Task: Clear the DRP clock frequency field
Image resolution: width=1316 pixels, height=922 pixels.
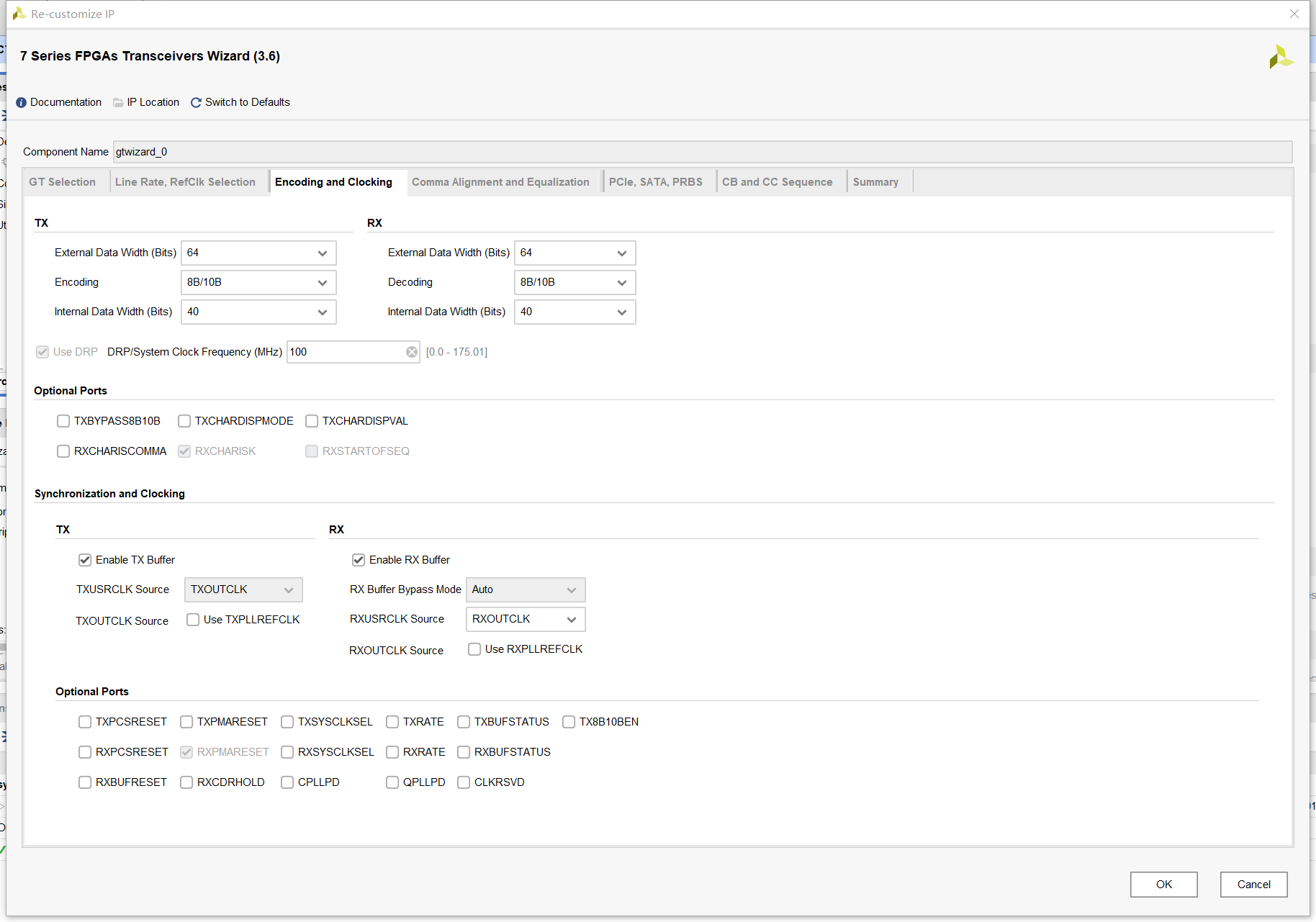Action: 412,352
